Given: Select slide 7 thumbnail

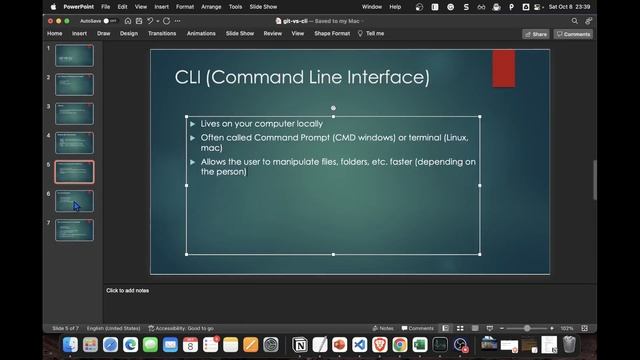Looking at the screenshot, I should 74,230.
